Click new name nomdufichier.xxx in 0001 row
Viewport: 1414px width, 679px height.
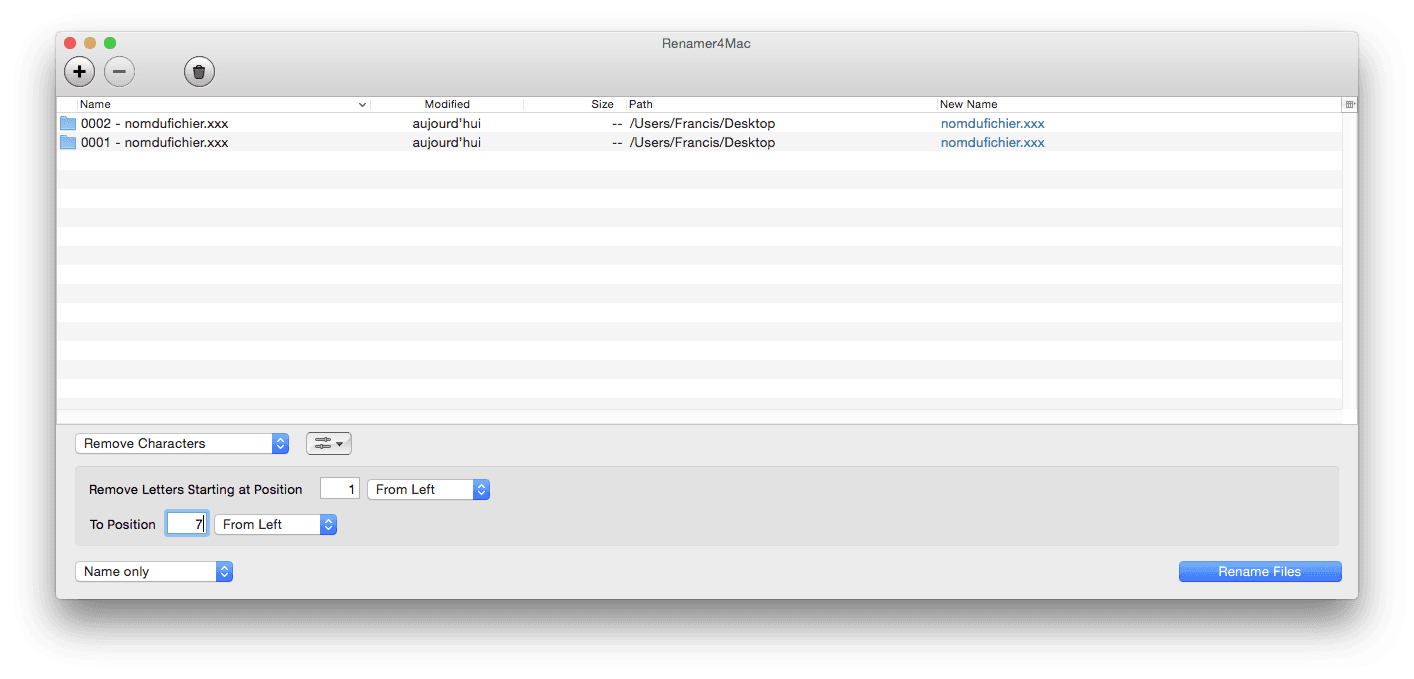tap(993, 142)
